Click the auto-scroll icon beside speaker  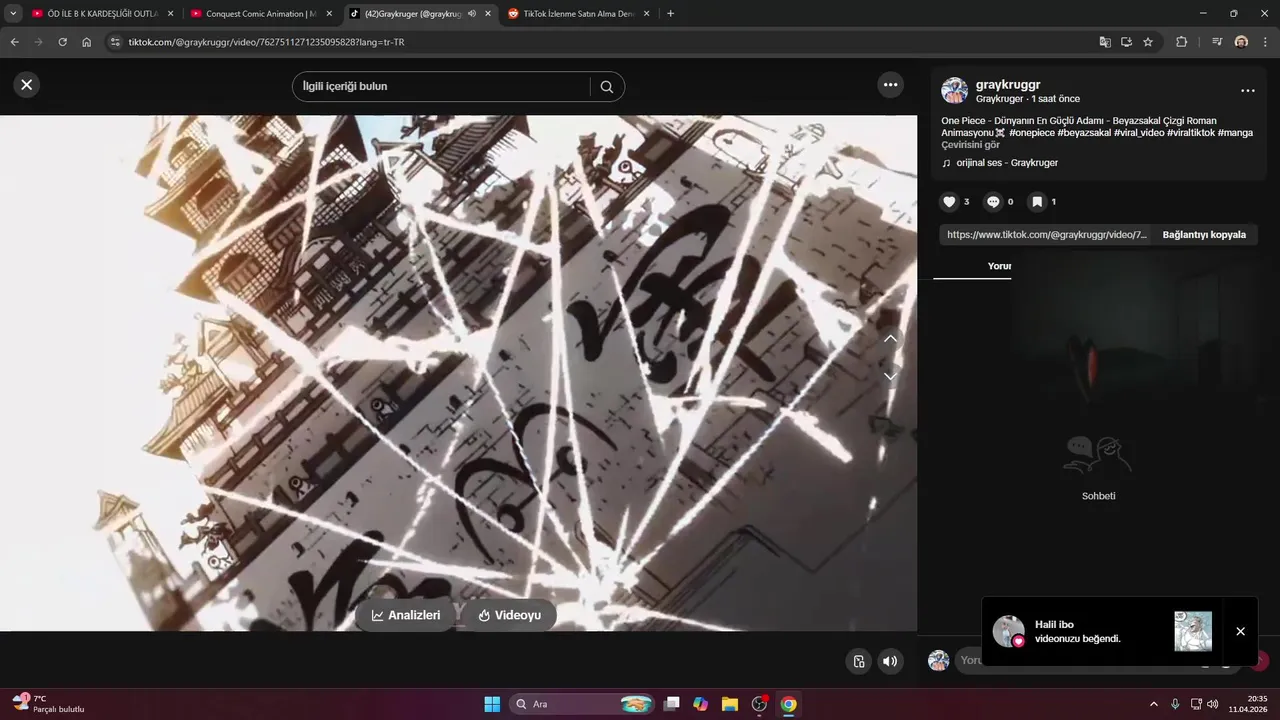pyautogui.click(x=859, y=661)
